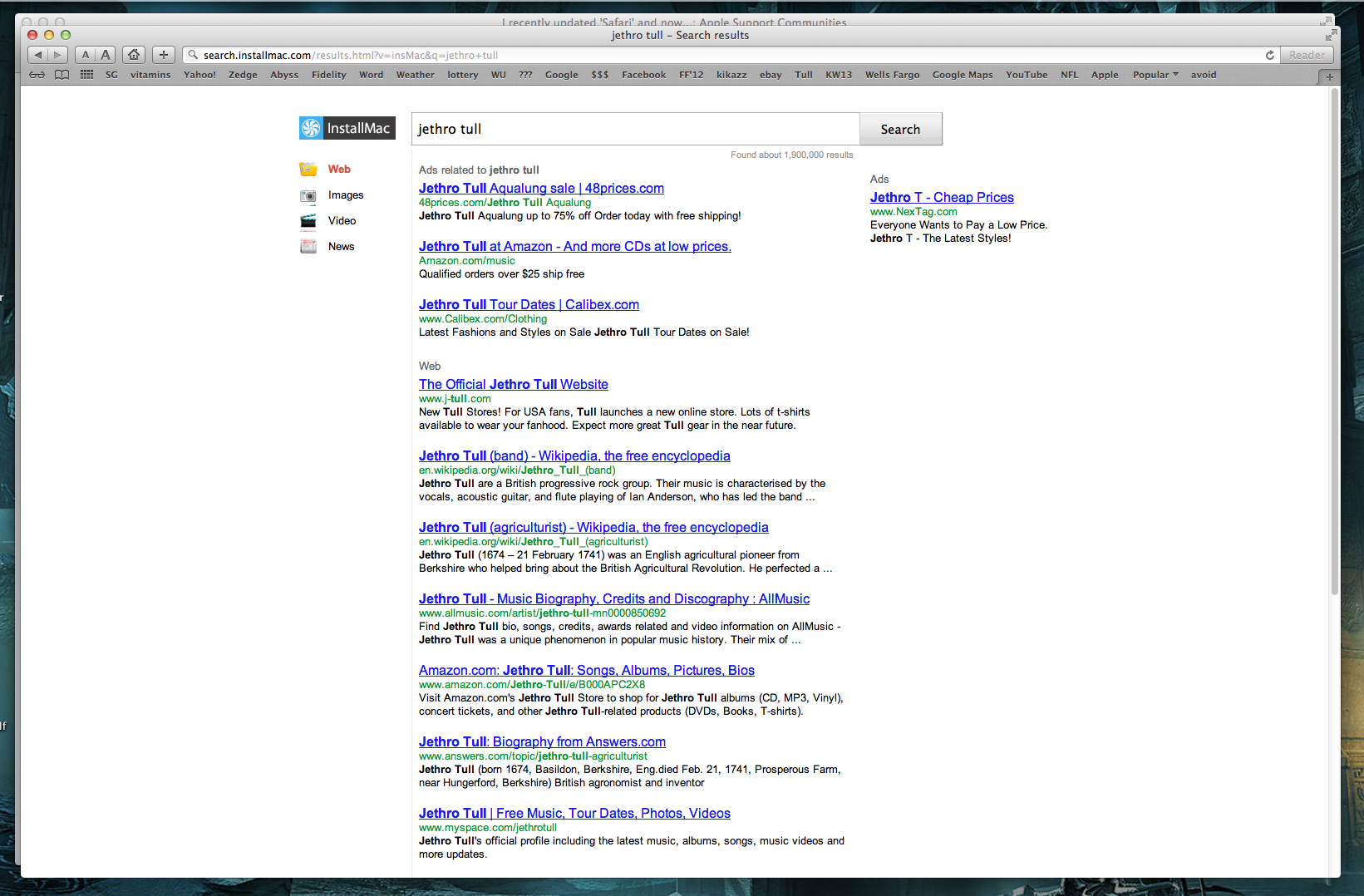Select the Web folder icon in sidebar

coord(308,170)
